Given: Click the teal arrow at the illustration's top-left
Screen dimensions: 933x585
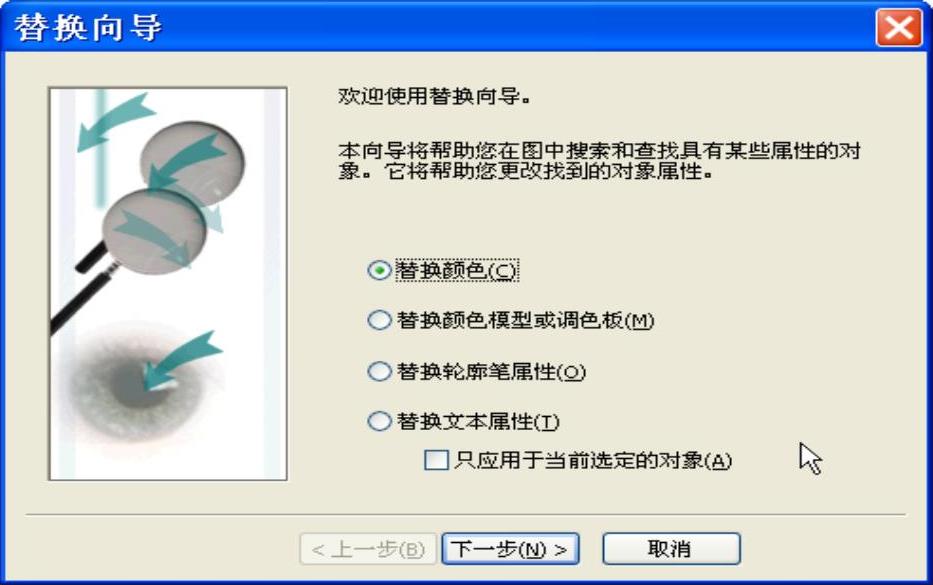Looking at the screenshot, I should click(113, 120).
